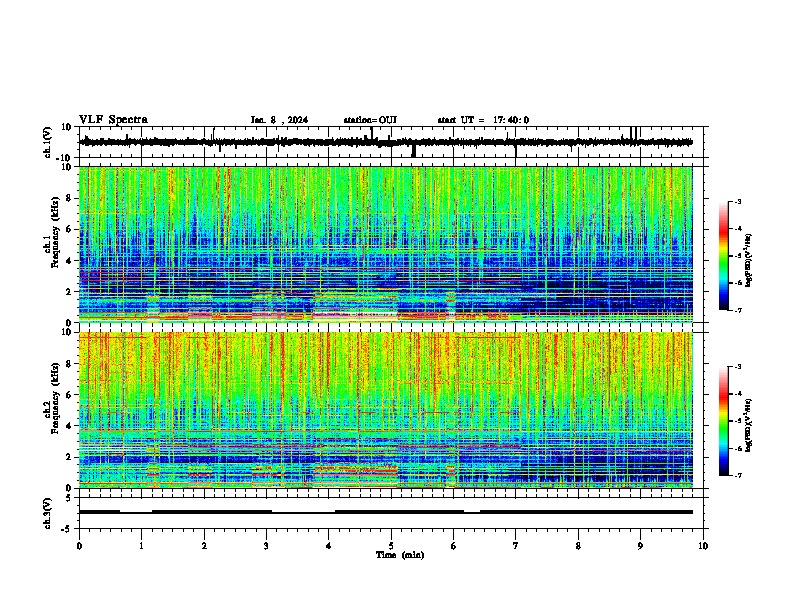This screenshot has width=792, height=612.
Task: Click the ch.1 spectrogram color scale bar
Action: tap(724, 256)
